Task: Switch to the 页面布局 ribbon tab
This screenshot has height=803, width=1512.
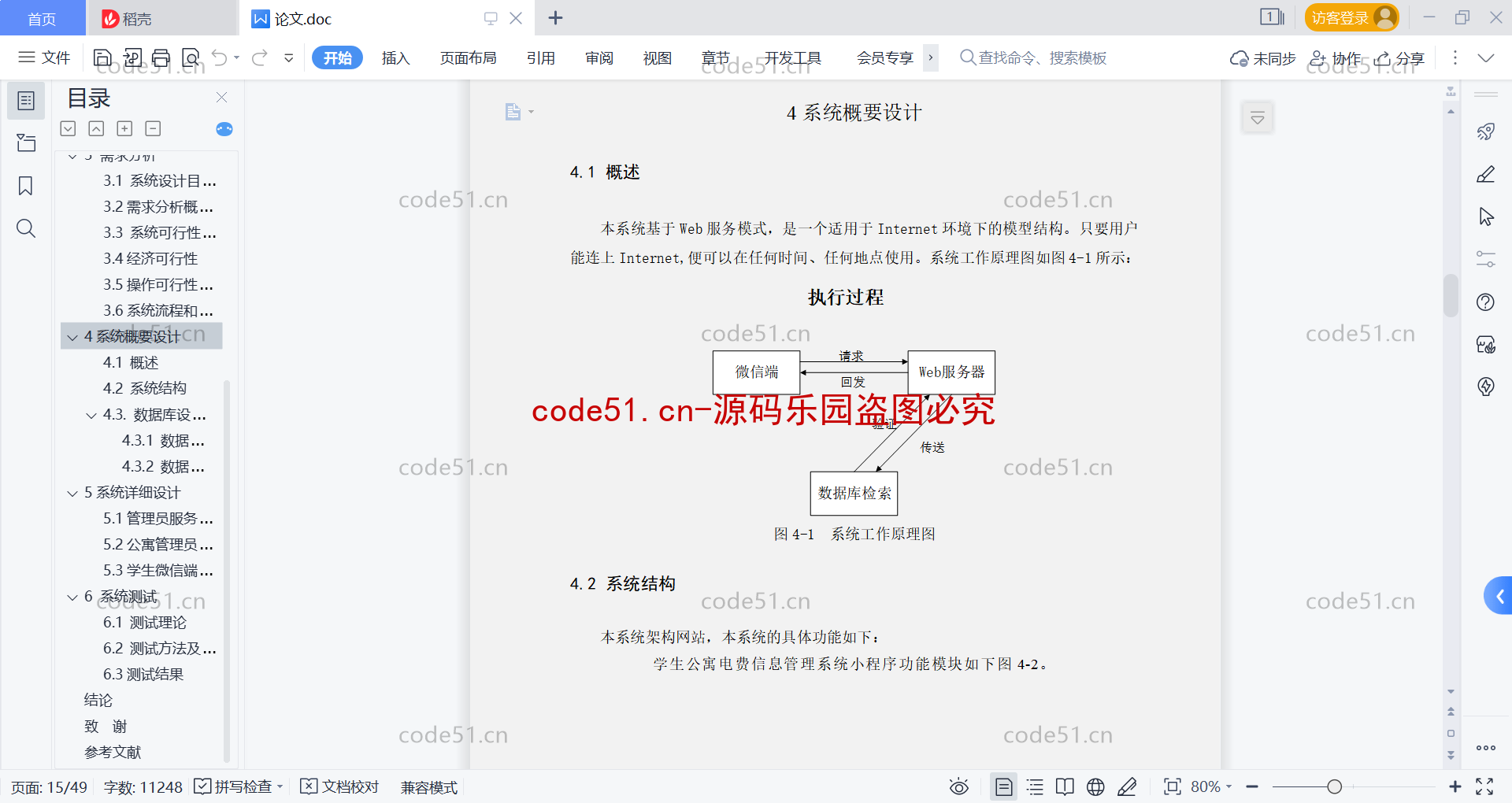Action: [x=468, y=57]
